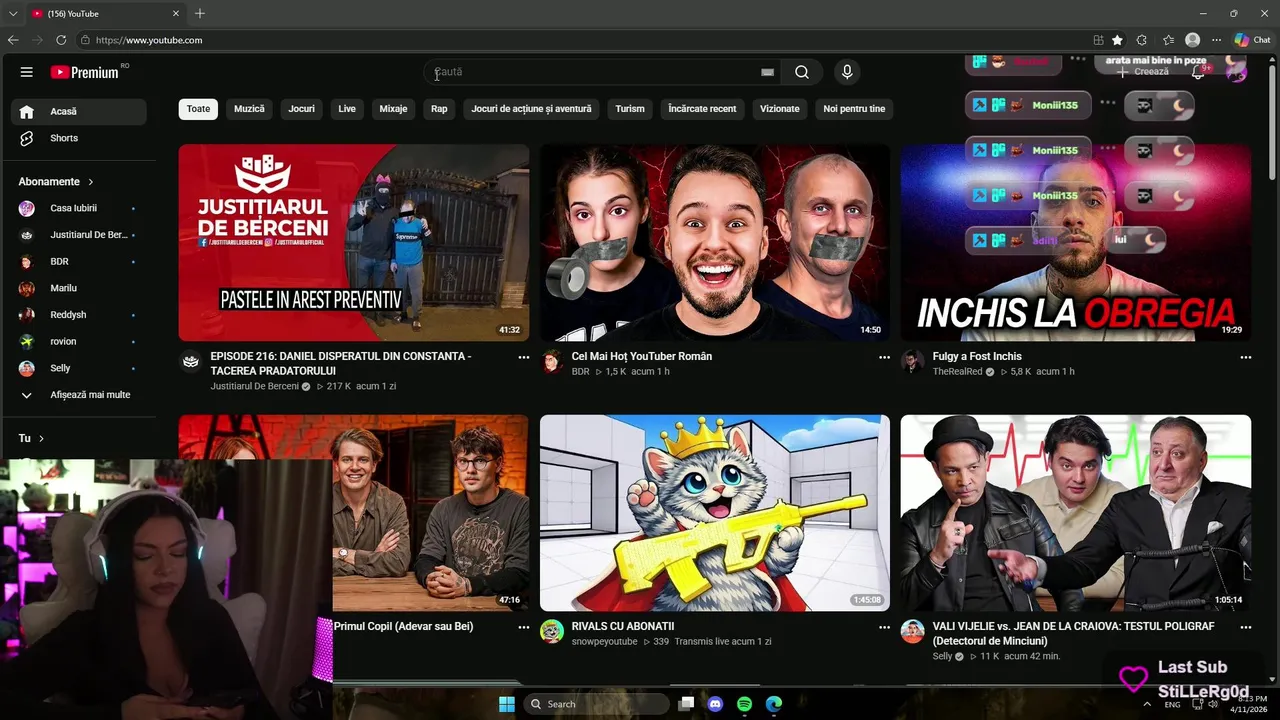Click the Creează button
The image size is (1280, 720).
coord(1142,72)
